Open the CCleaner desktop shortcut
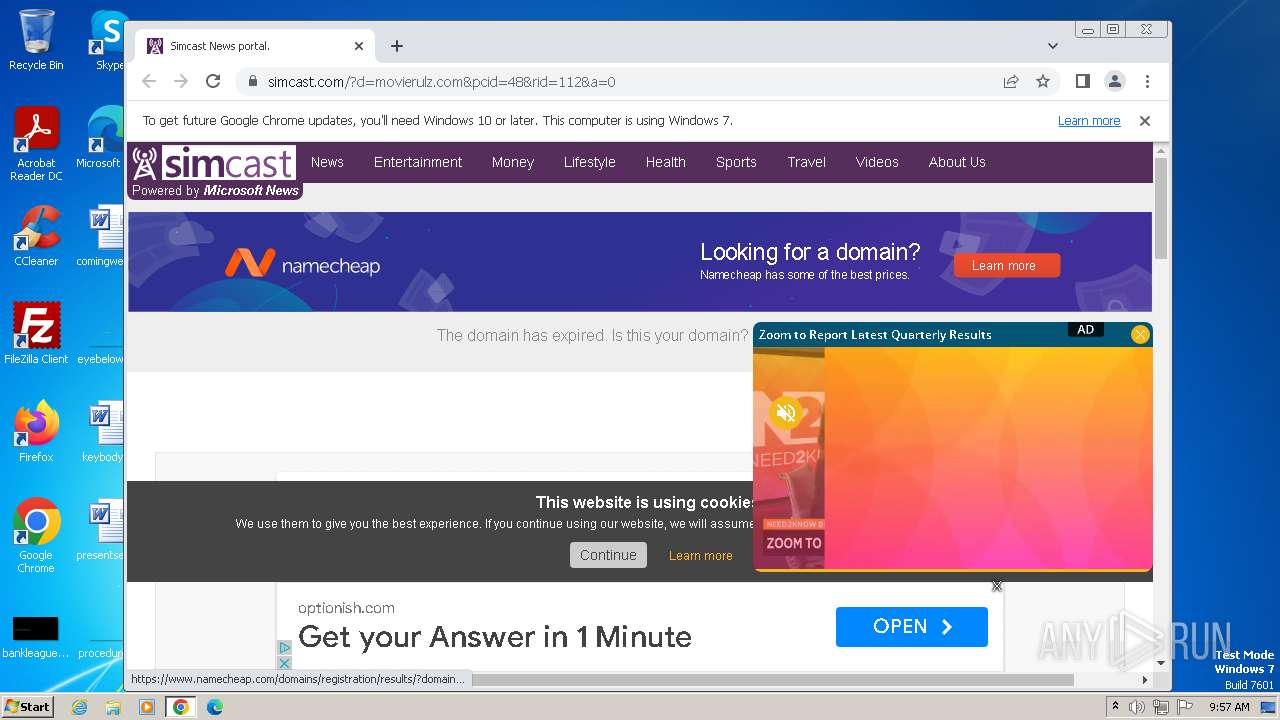The height and width of the screenshot is (720, 1280). click(x=36, y=236)
